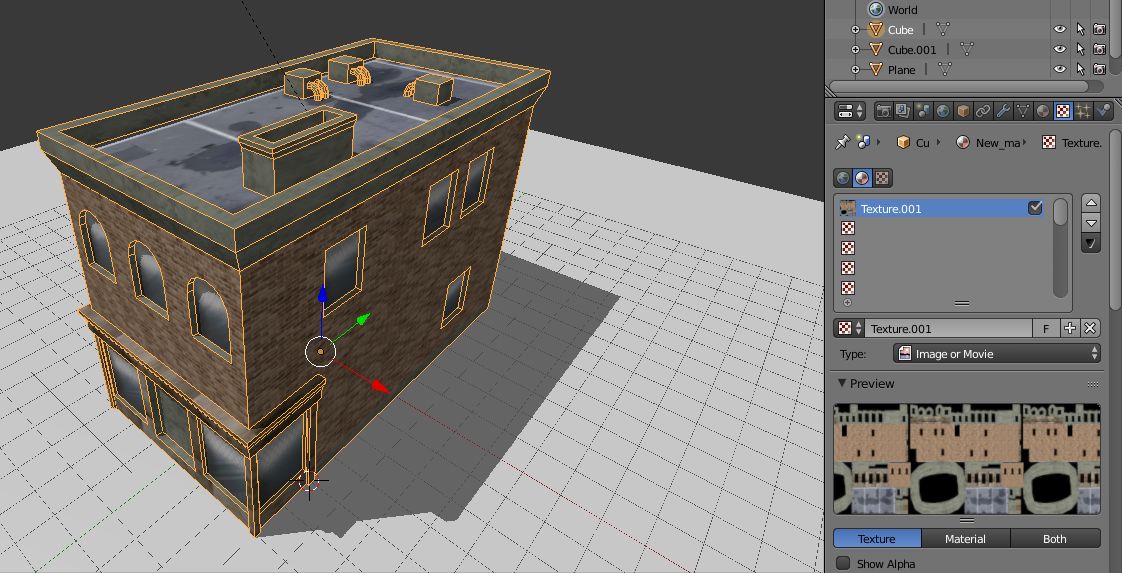Add new texture with plus button
Viewport: 1122px width, 573px height.
click(x=1070, y=328)
